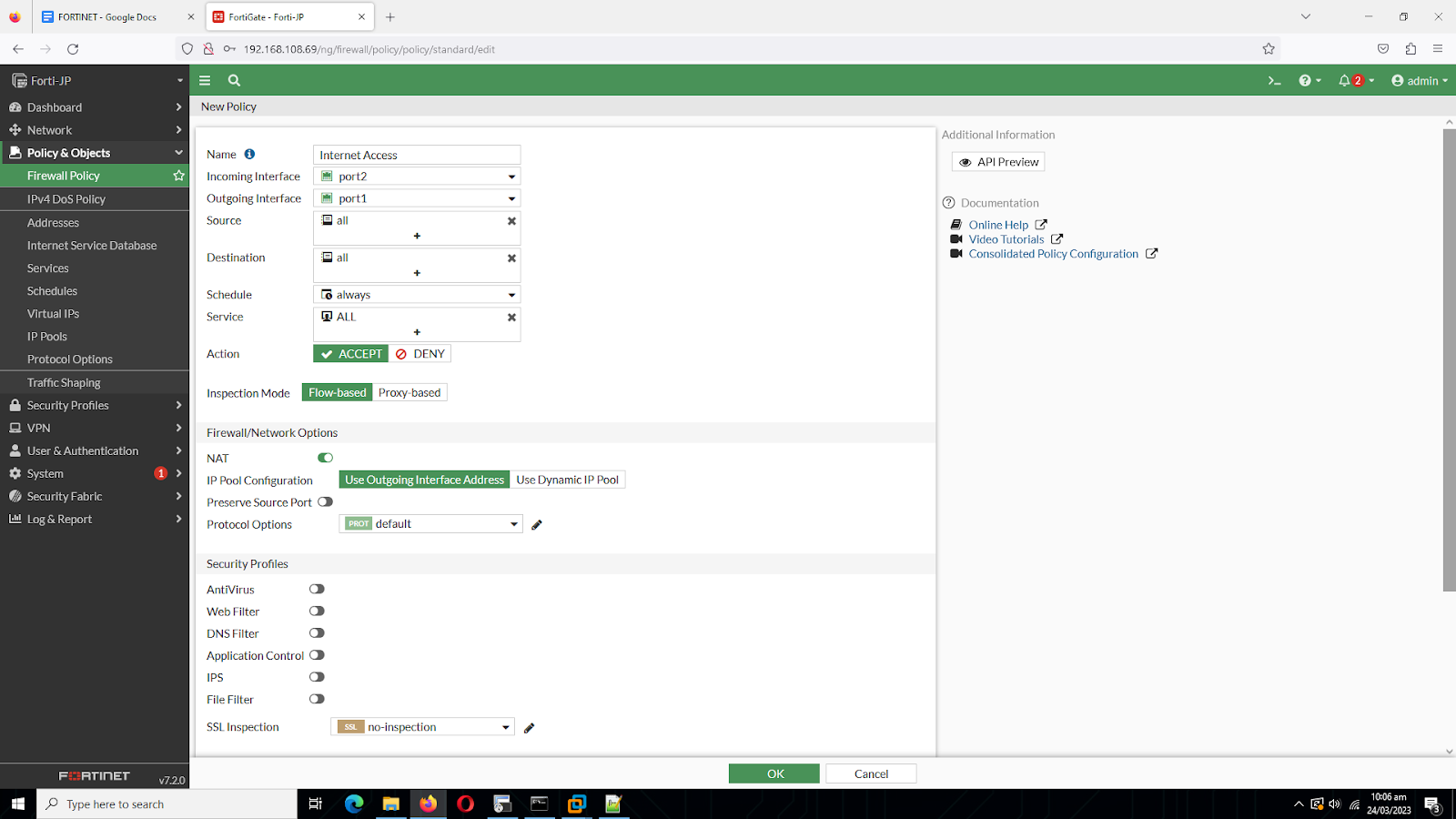Click the Name info icon
Image resolution: width=1456 pixels, height=819 pixels.
(249, 155)
